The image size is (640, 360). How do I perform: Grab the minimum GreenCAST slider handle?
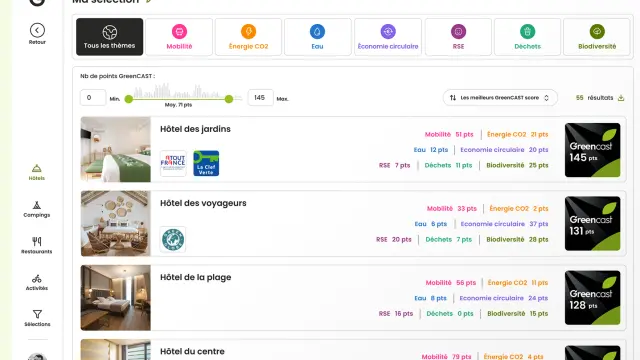coord(129,99)
